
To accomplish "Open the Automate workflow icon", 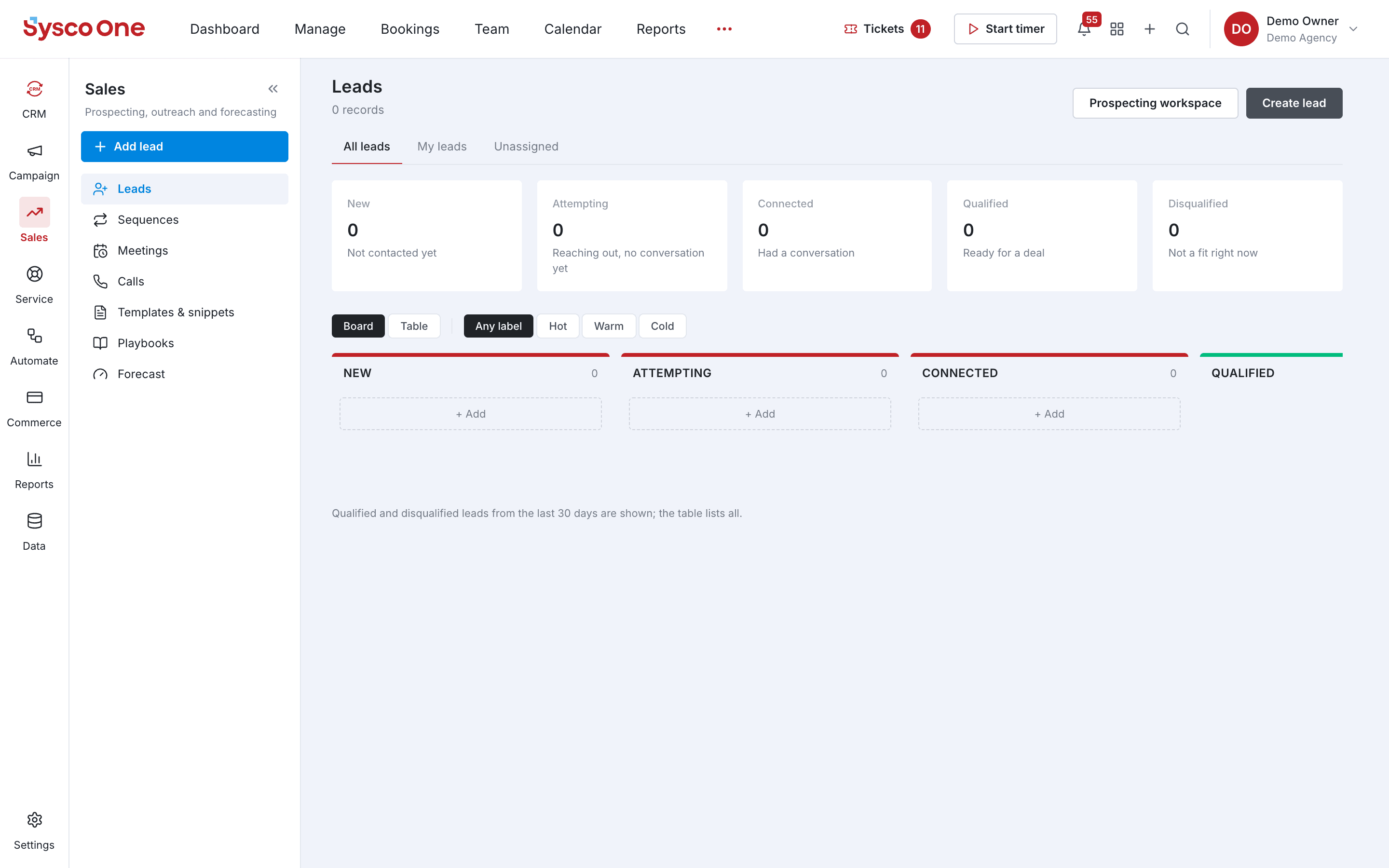I will coord(34,336).
